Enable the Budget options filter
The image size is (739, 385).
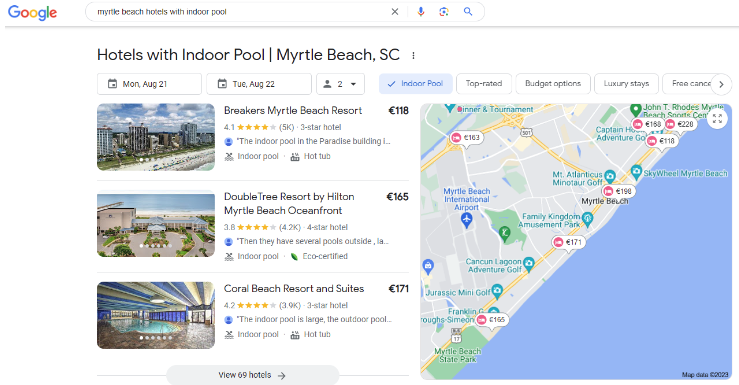[x=553, y=84]
